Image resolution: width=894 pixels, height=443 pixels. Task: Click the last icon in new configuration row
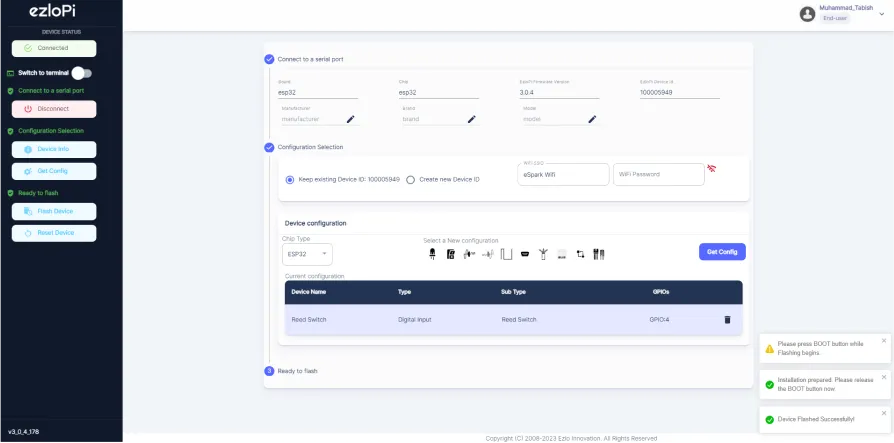599,253
